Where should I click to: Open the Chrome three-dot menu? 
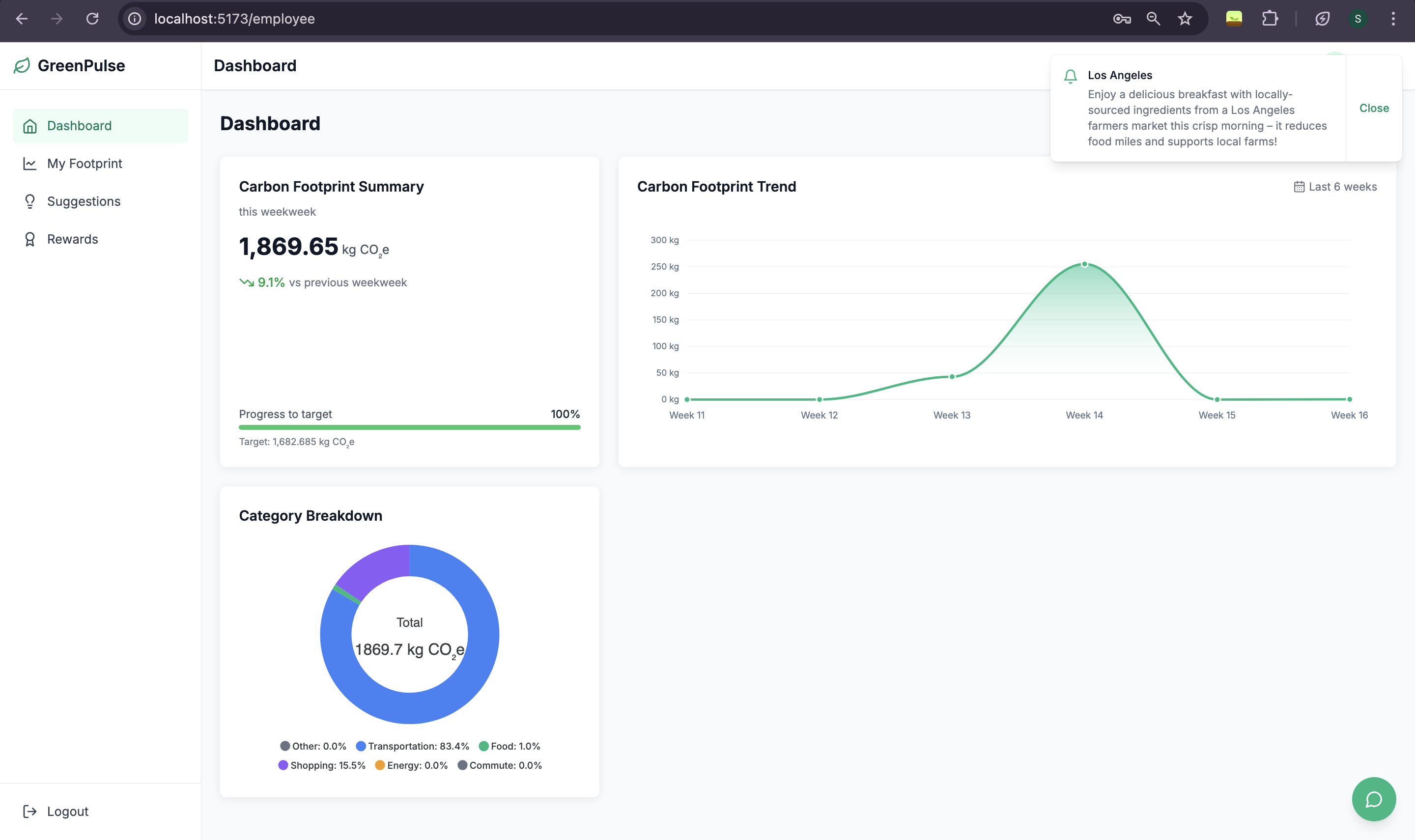coord(1393,19)
